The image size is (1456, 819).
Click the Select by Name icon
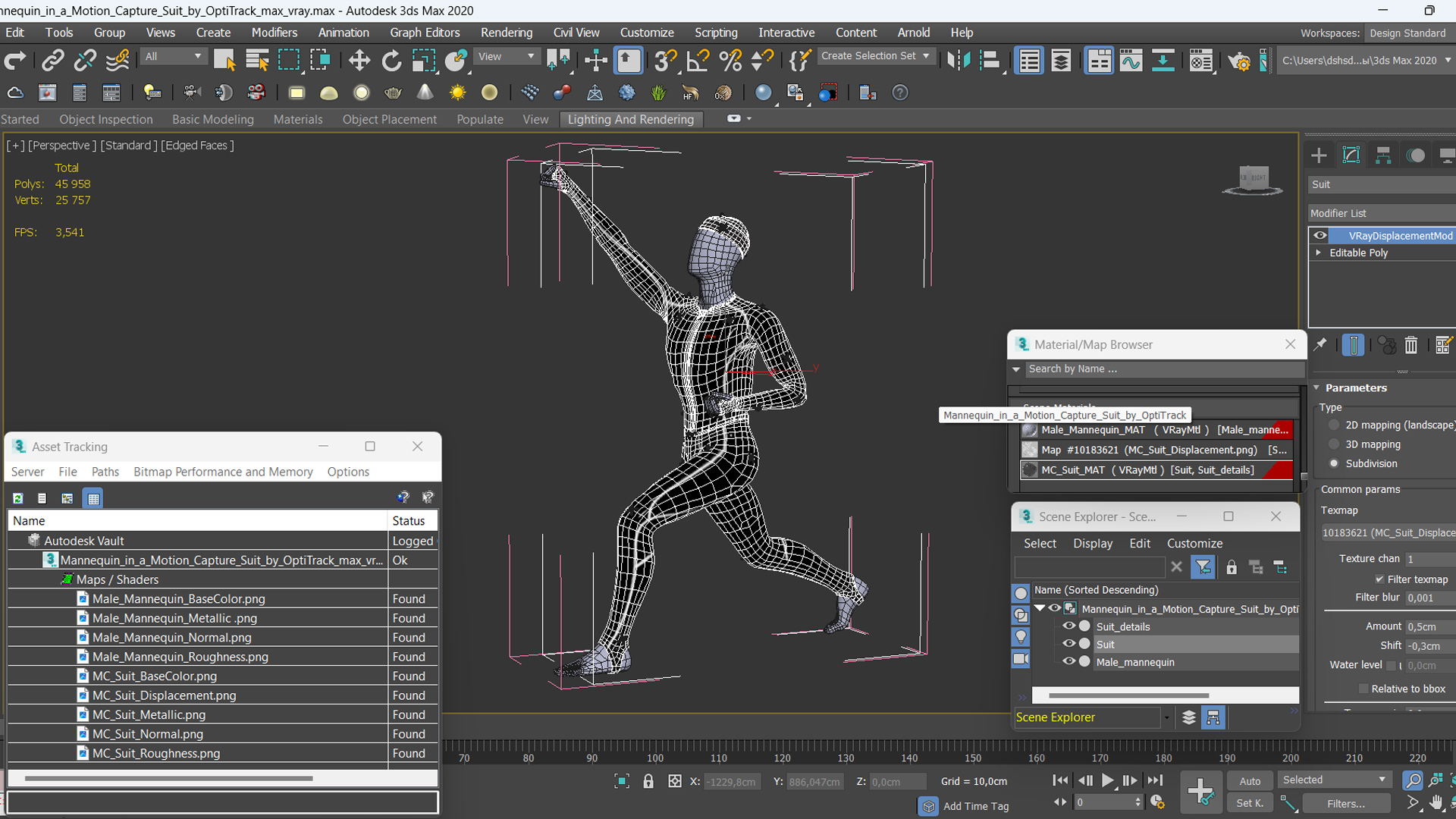pos(257,61)
